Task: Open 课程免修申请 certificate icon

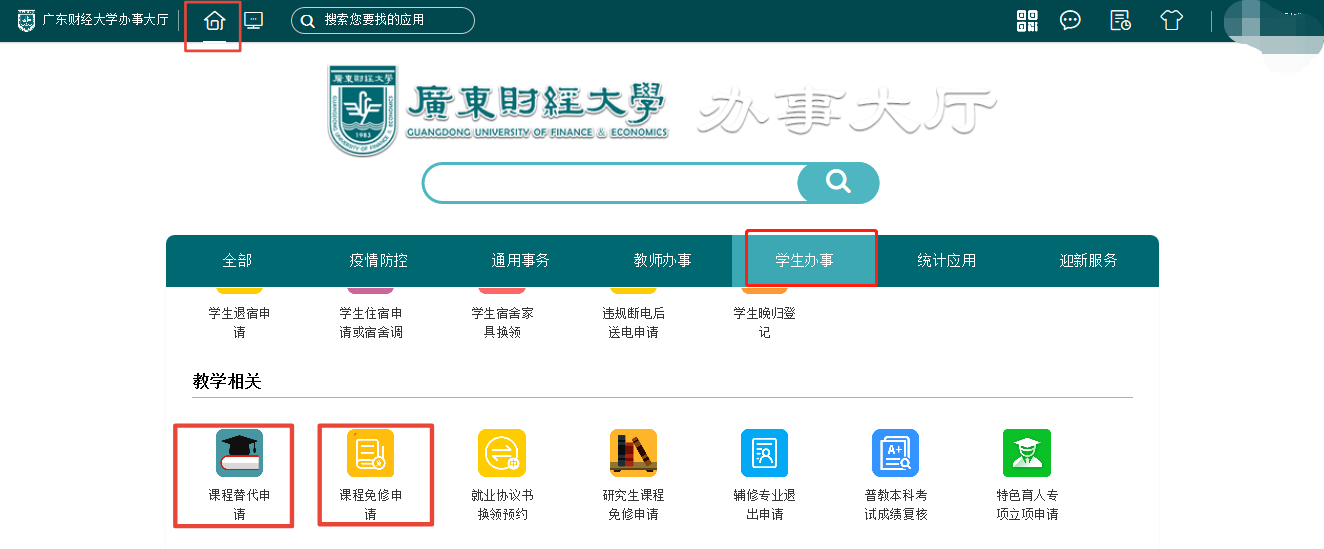Action: [370, 453]
